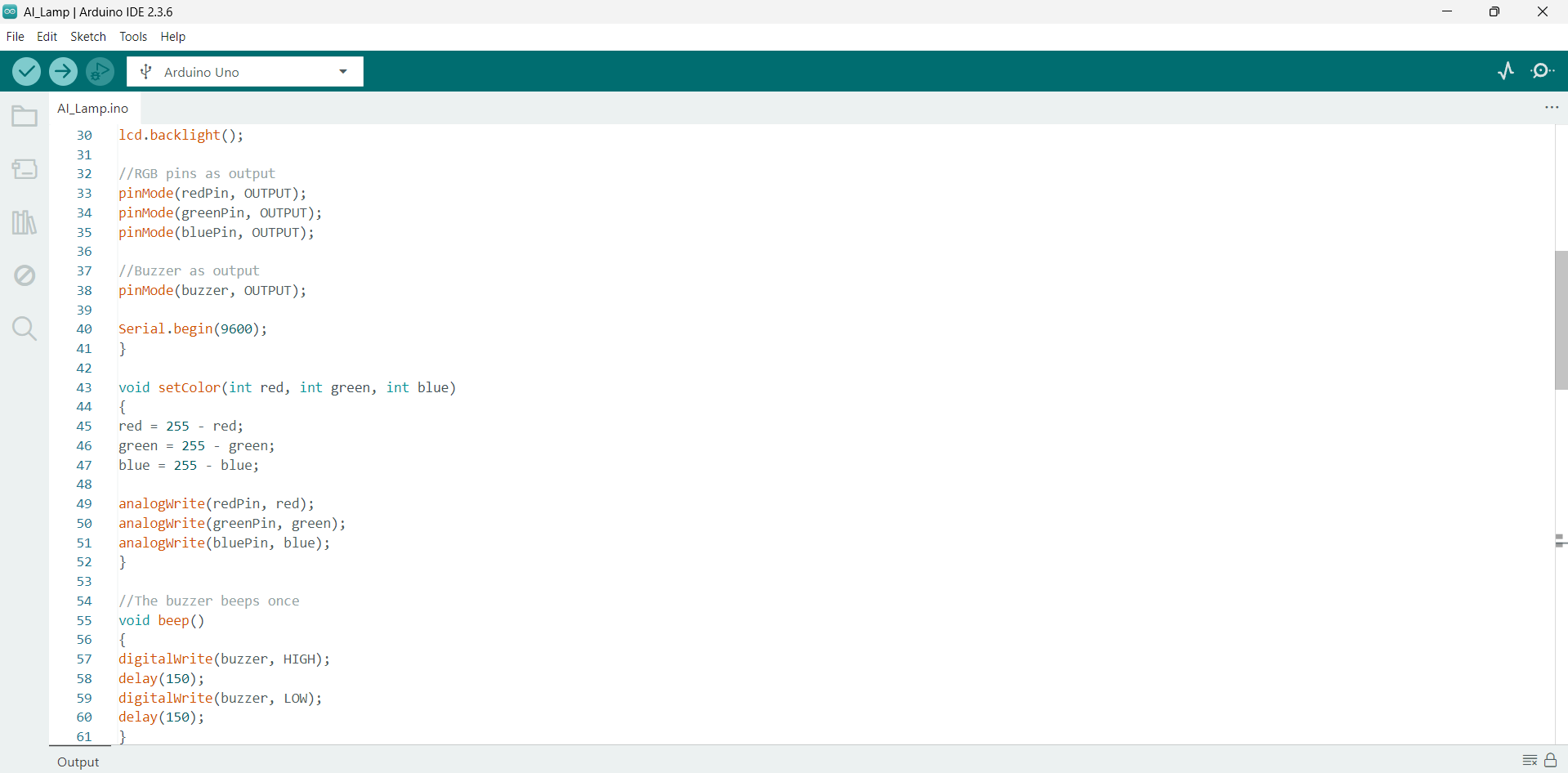Click the line 'digitalWrite(buzzer, LOW);'
The width and height of the screenshot is (1568, 773).
221,698
